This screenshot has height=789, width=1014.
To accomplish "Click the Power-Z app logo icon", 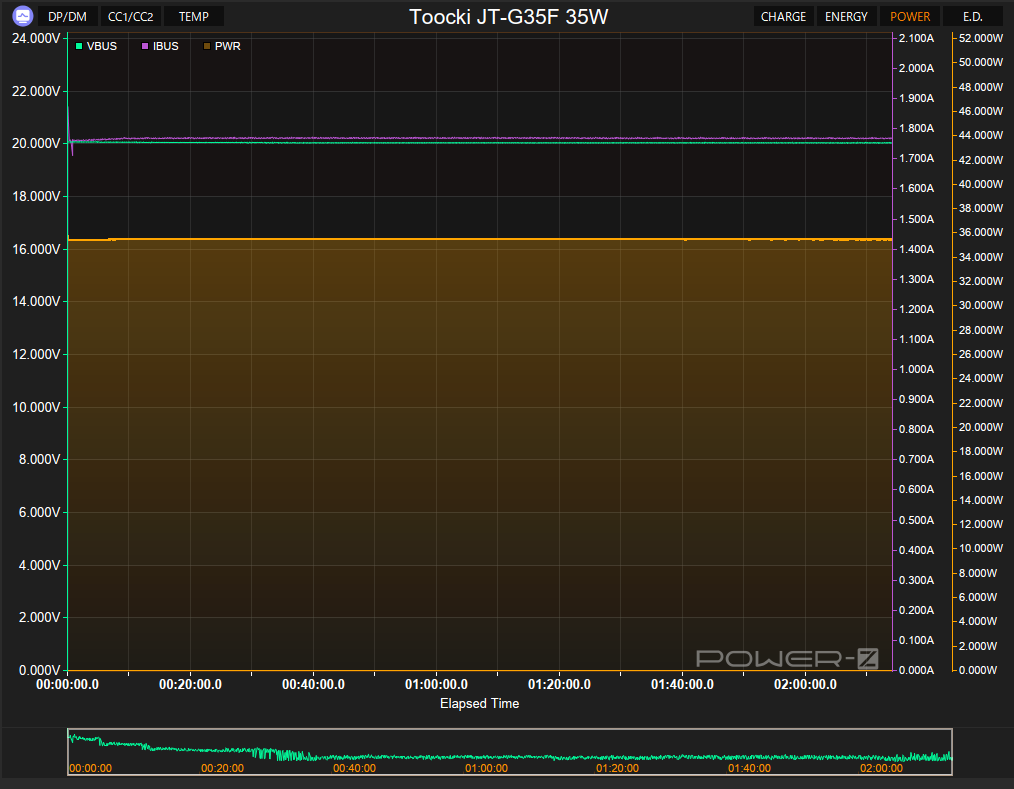I will [x=23, y=16].
